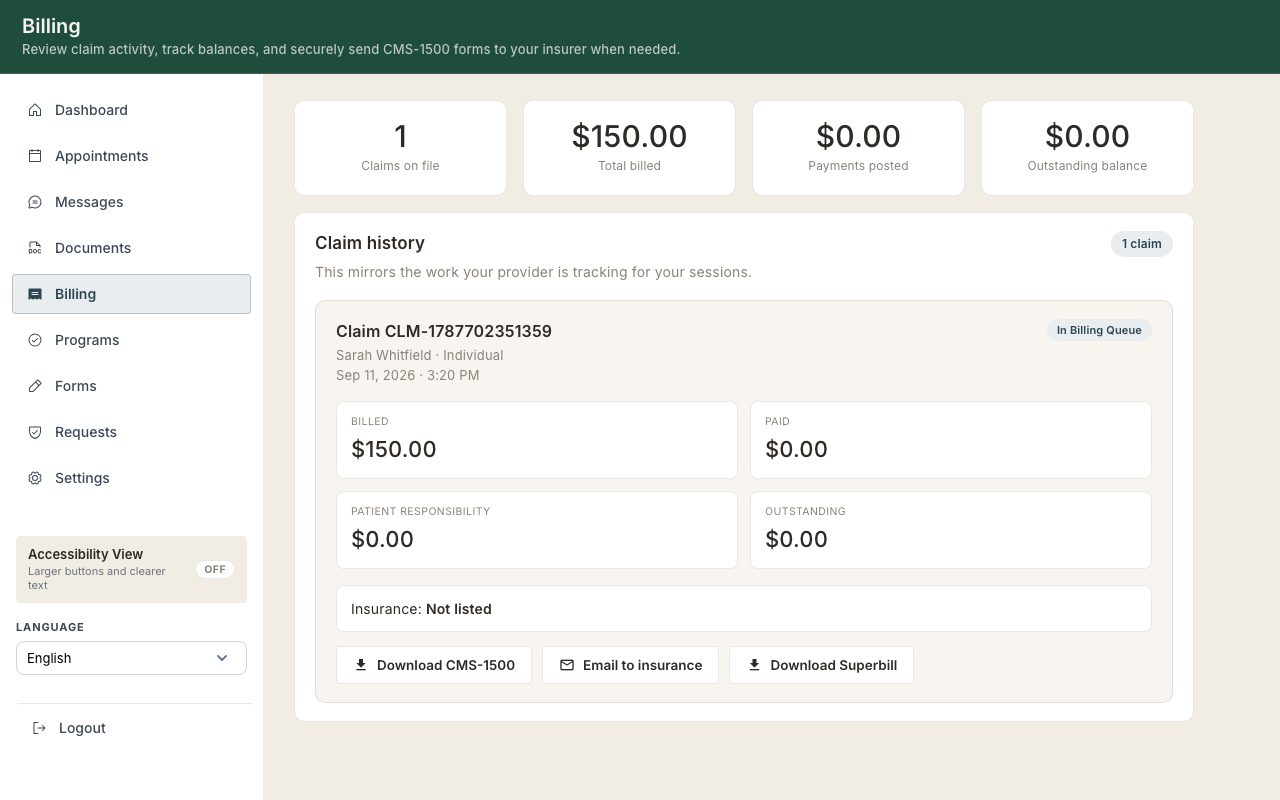Screen dimensions: 1280x800
Task: Click the Messages chat bubble icon
Action: click(x=35, y=202)
